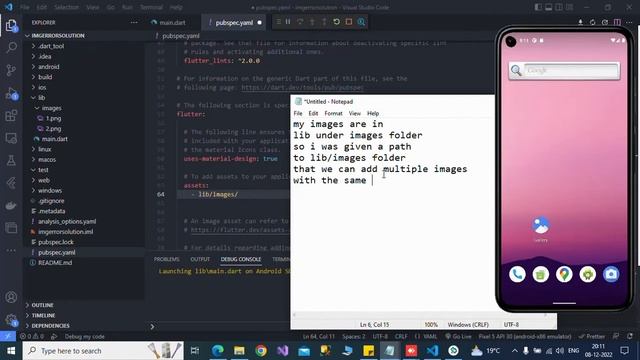Screen dimensions: 640x360
Task: Open the Source Control view
Action: click(x=11, y=70)
